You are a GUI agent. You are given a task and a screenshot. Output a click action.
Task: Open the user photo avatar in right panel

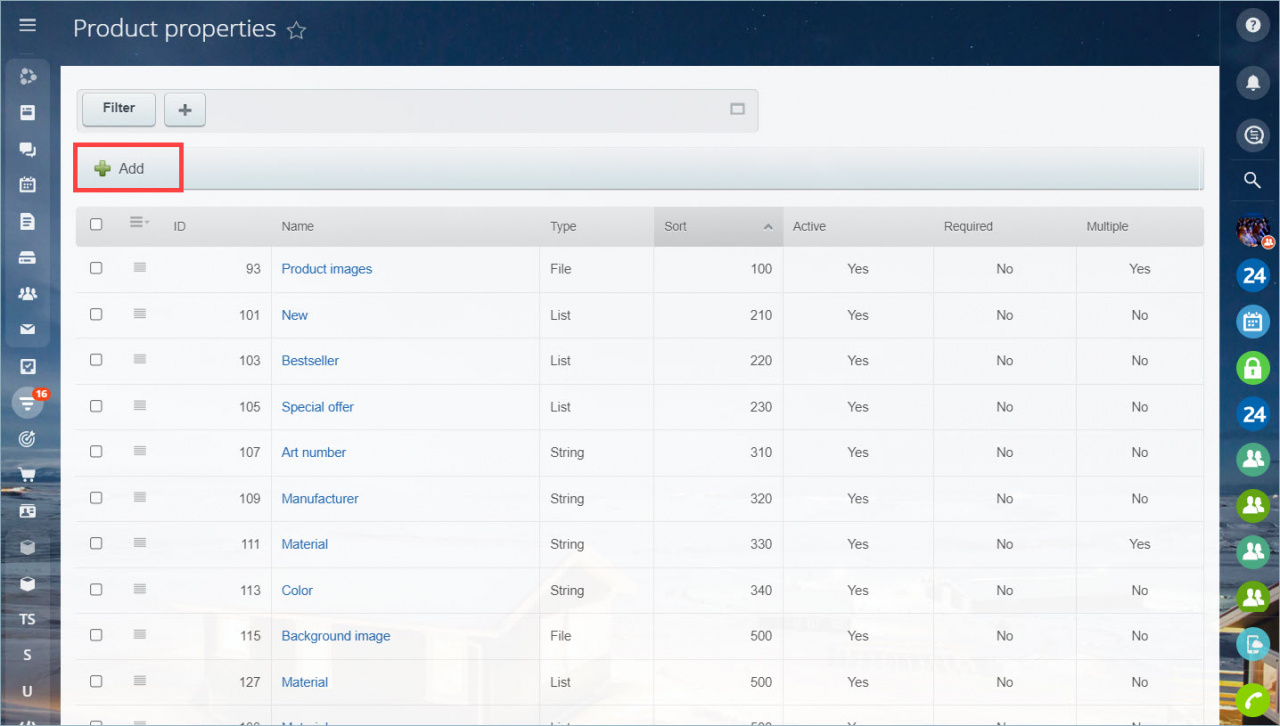tap(1253, 232)
